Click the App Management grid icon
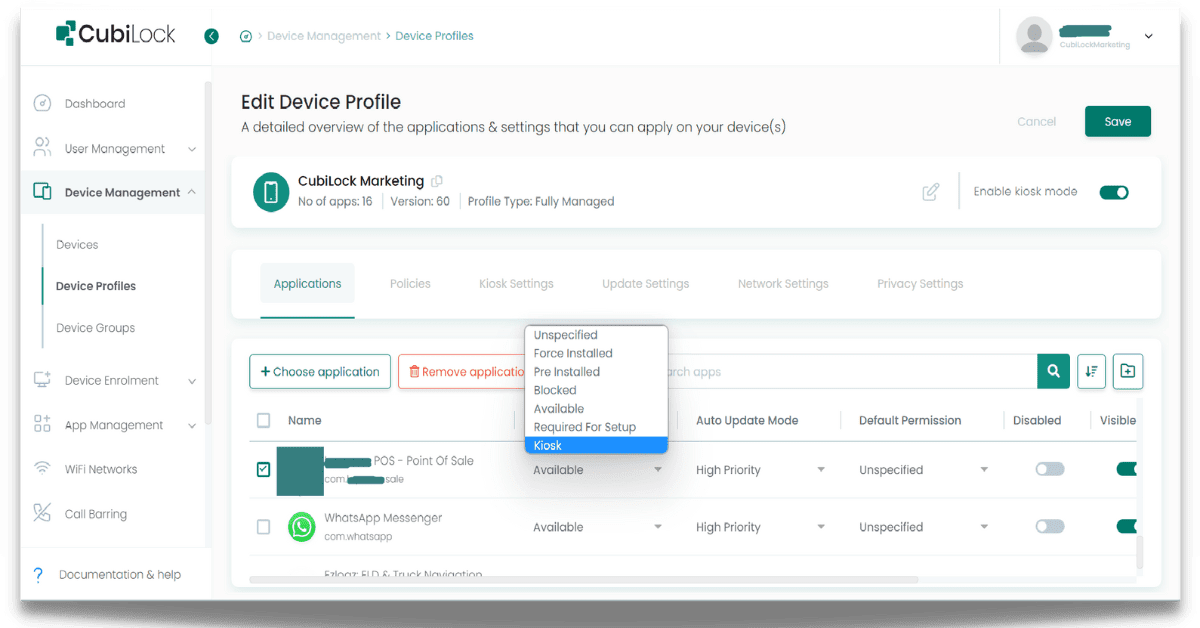This screenshot has width=1200, height=628. tap(42, 424)
